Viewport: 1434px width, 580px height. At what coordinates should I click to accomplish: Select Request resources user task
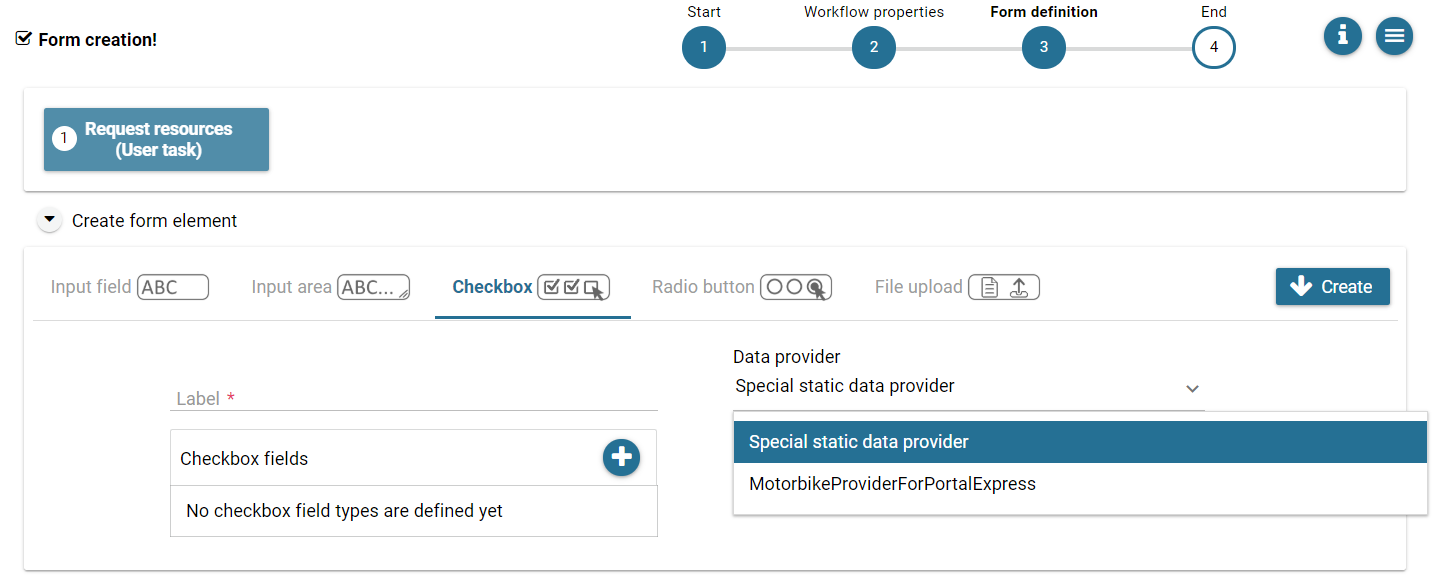[x=156, y=139]
